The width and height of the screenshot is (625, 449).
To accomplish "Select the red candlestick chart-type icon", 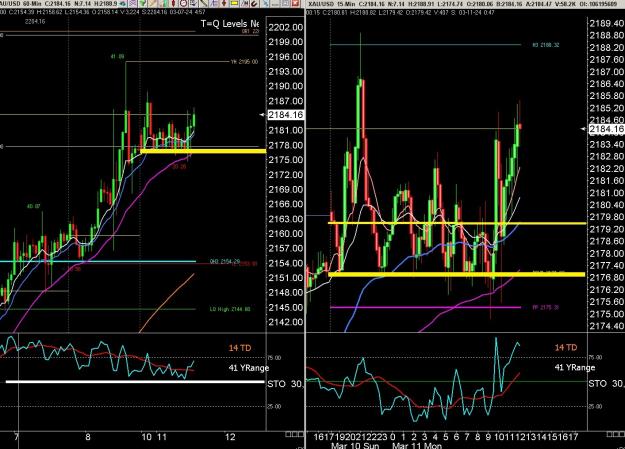I will pos(173,4).
